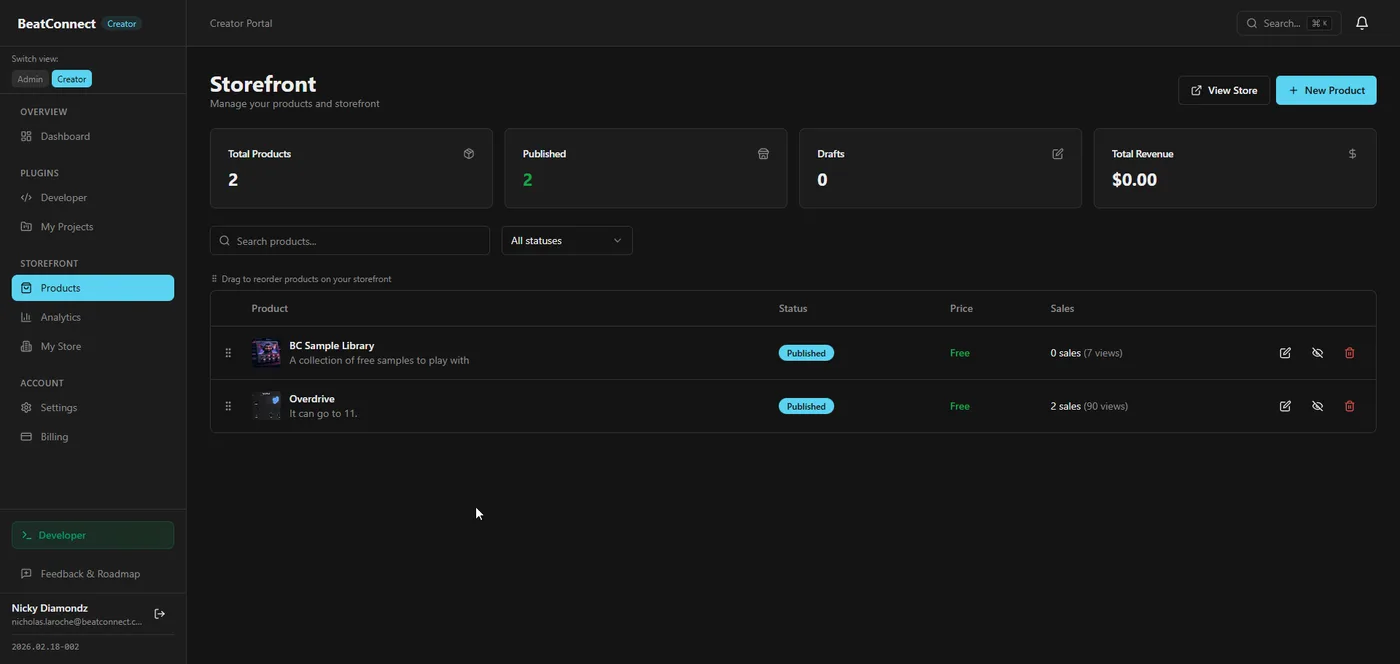Unpublish BC Sample Library via its eye-slash toggle
Screen dimensions: 1400x664
1316,352
